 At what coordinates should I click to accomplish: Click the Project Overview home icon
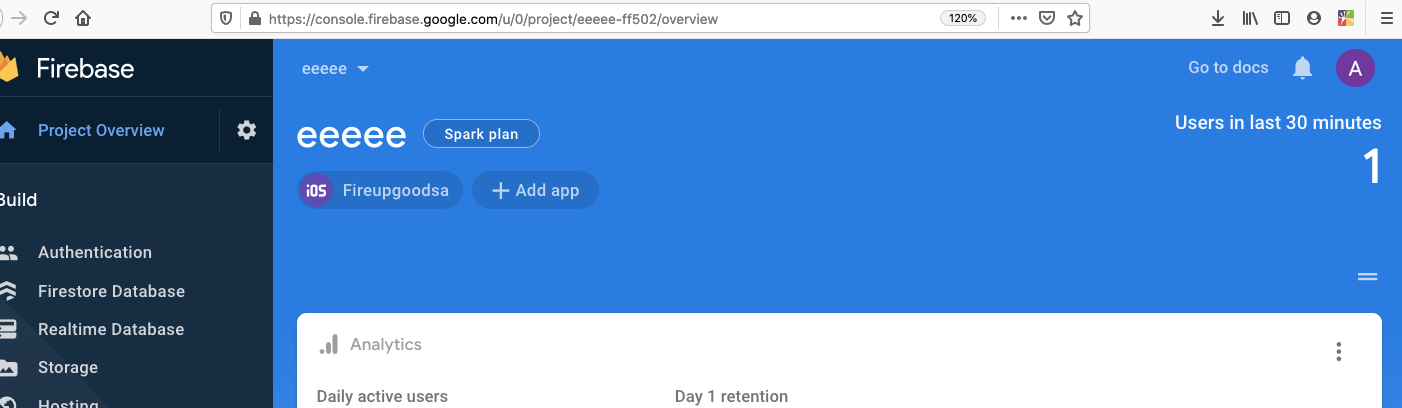pos(8,130)
